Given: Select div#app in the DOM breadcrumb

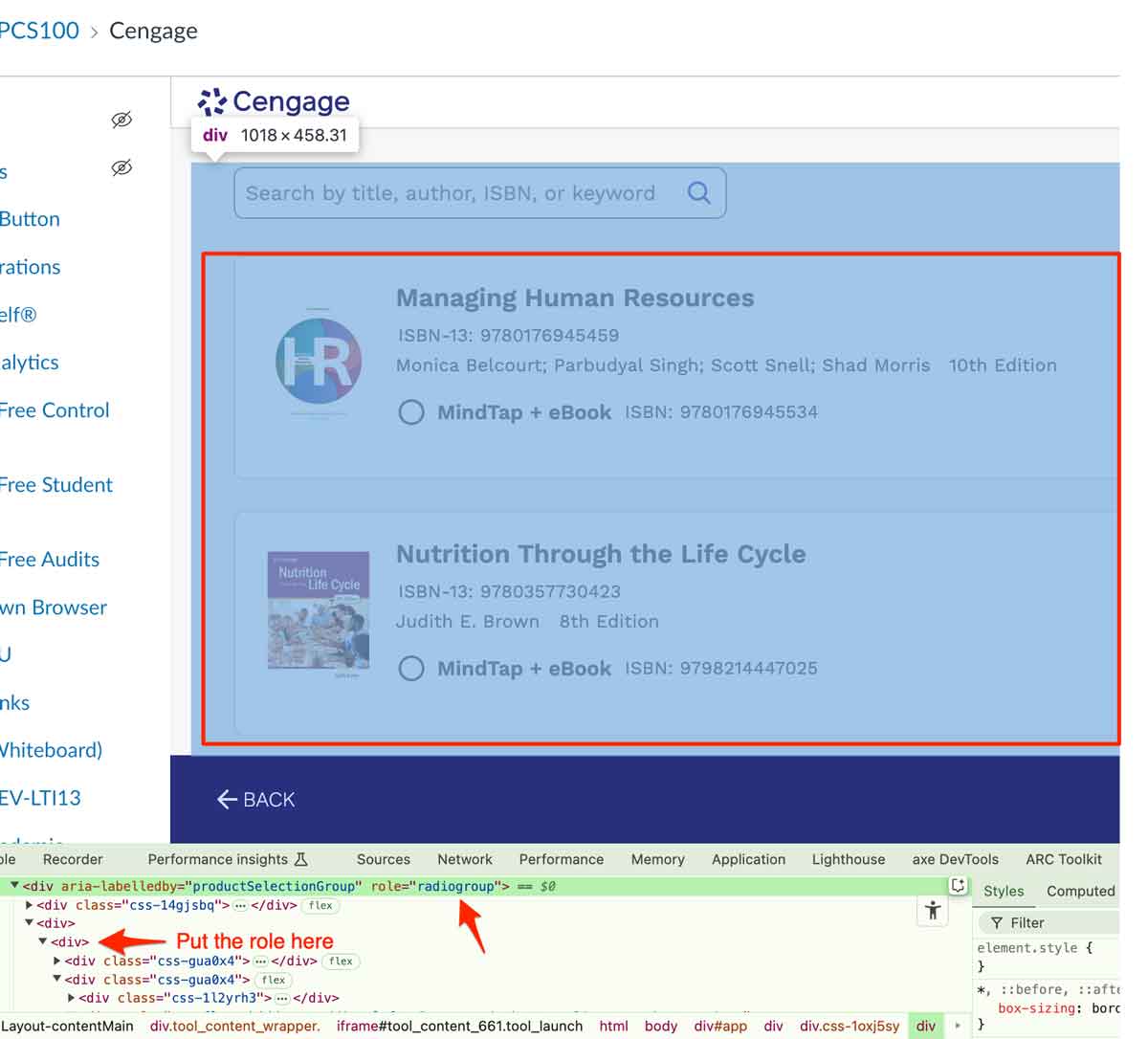Looking at the screenshot, I should 720,1026.
